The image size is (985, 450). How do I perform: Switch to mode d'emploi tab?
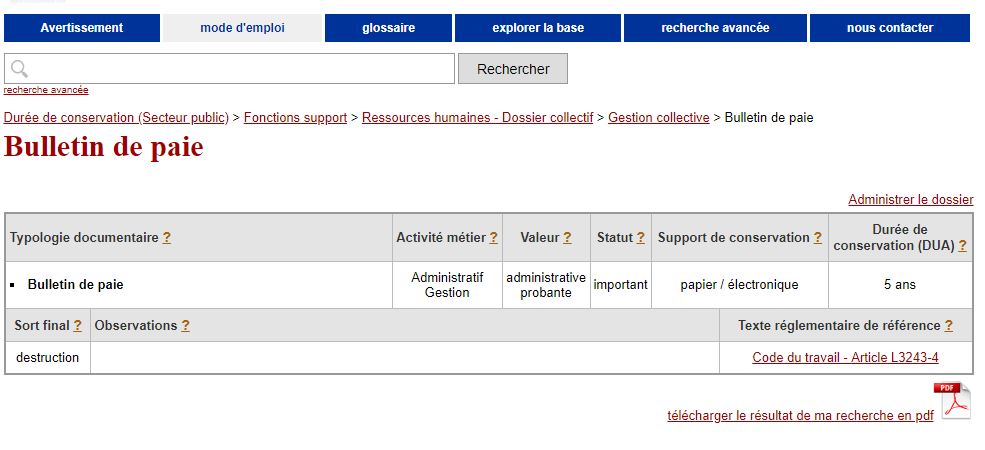[242, 28]
